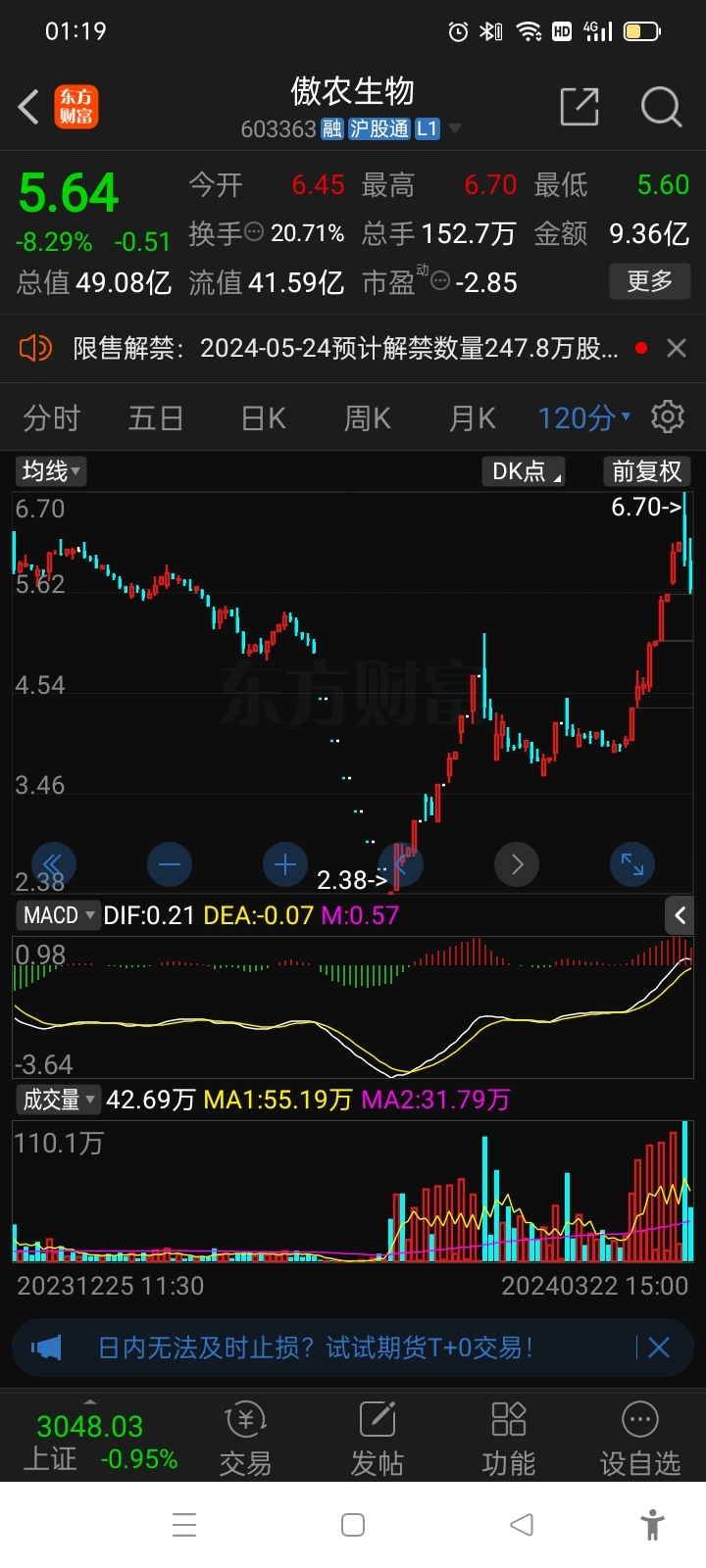The image size is (706, 1568).
Task: Jump chart back with double-left arrow
Action: pyautogui.click(x=53, y=864)
